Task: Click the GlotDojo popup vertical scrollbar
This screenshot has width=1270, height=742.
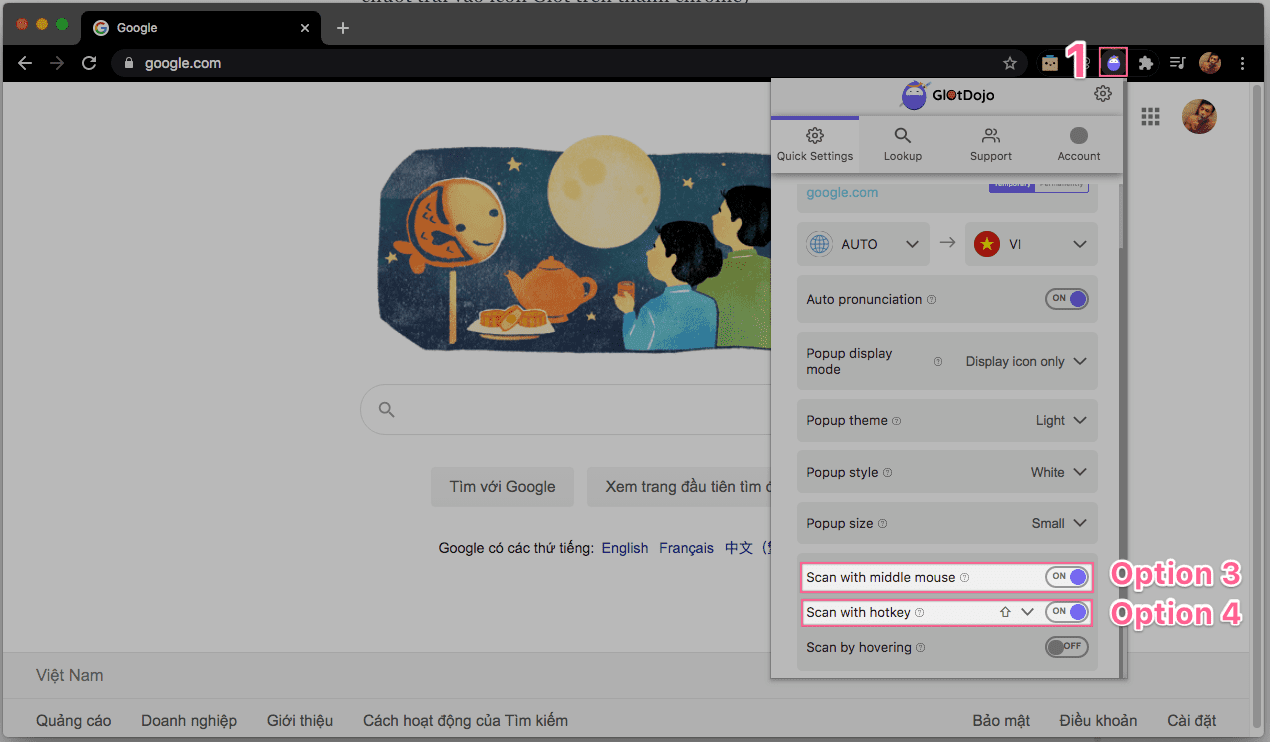Action: [1122, 215]
